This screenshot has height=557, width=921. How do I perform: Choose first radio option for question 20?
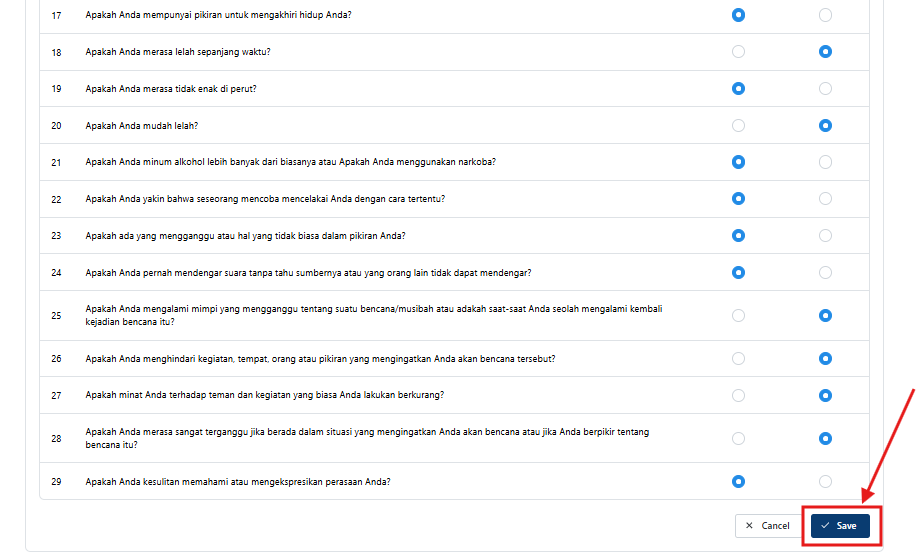[738, 126]
